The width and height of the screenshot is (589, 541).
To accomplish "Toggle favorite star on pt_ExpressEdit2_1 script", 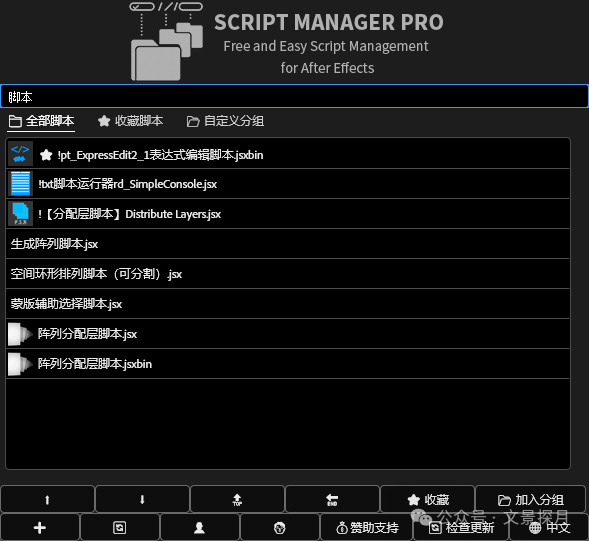I will (x=46, y=155).
